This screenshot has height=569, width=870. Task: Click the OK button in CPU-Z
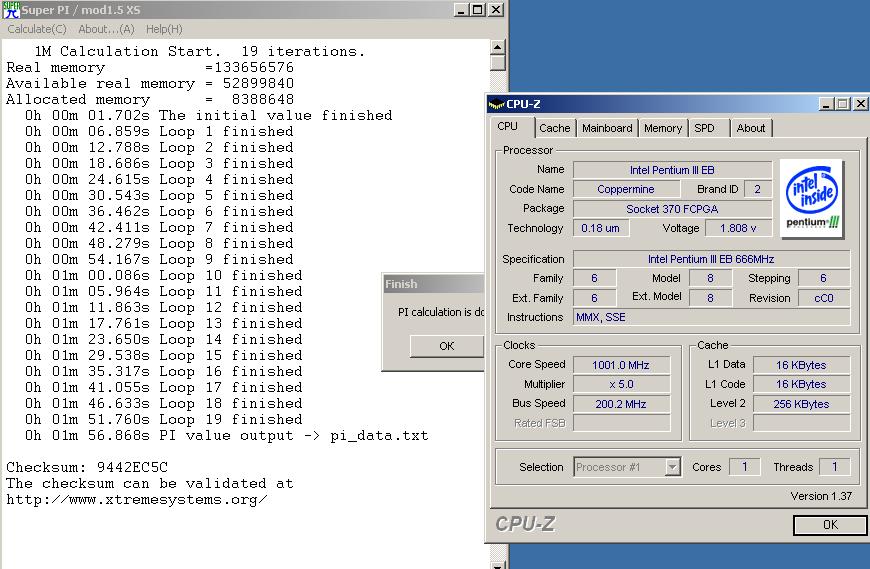830,525
